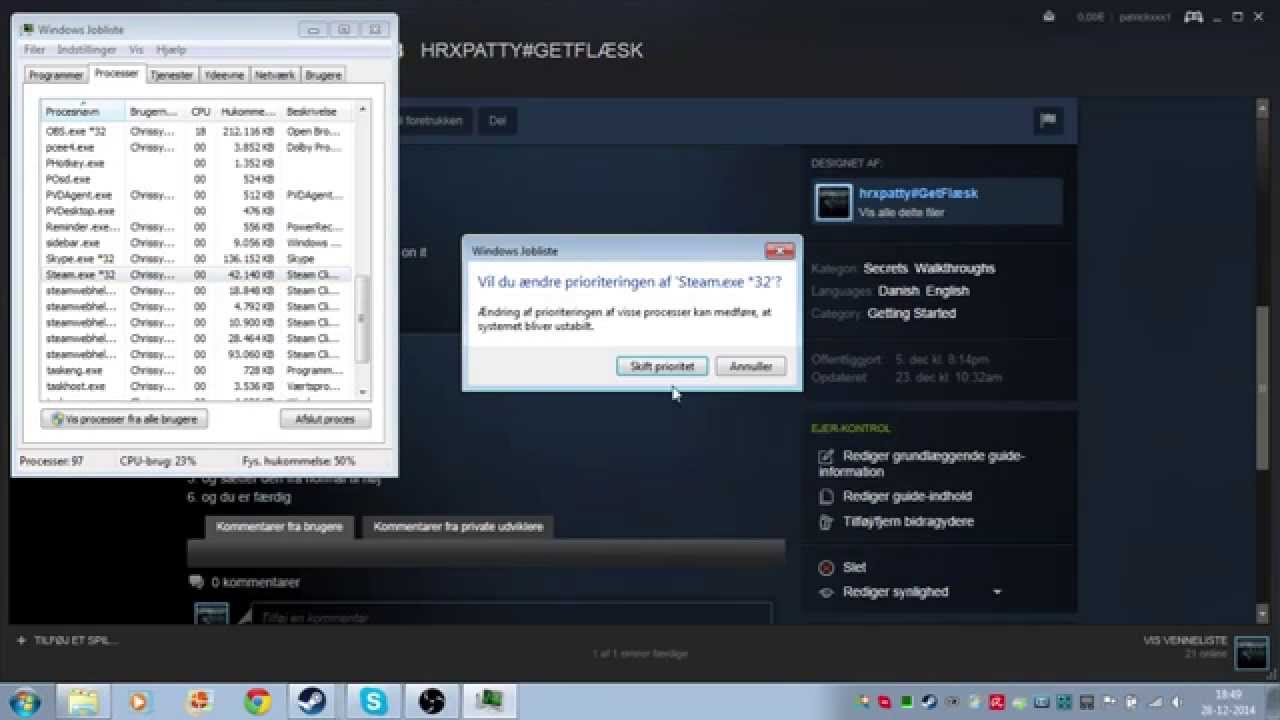Sort by the Procesnavn column header
The image size is (1280, 720).
click(83, 111)
